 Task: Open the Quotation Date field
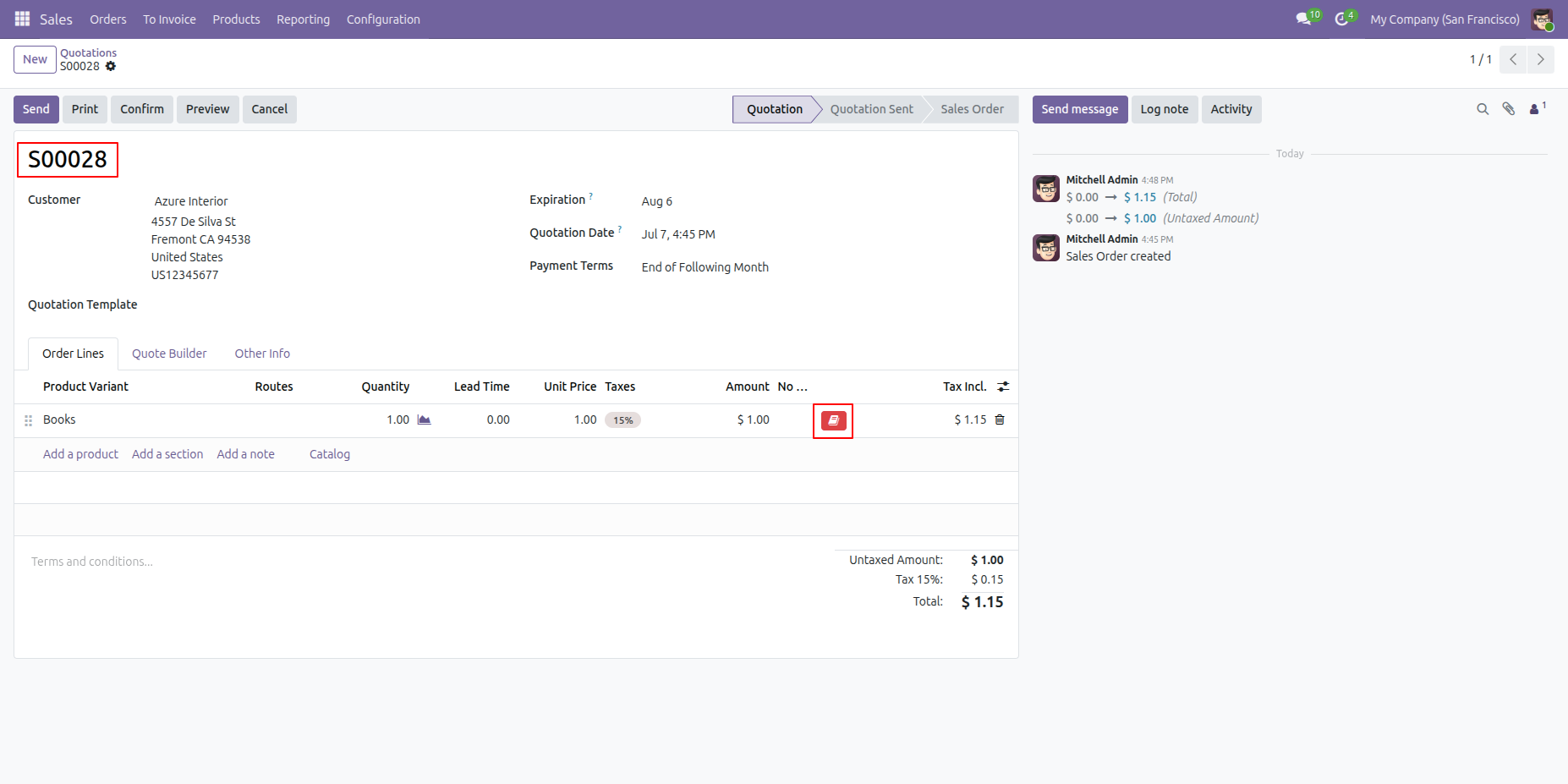coord(678,234)
